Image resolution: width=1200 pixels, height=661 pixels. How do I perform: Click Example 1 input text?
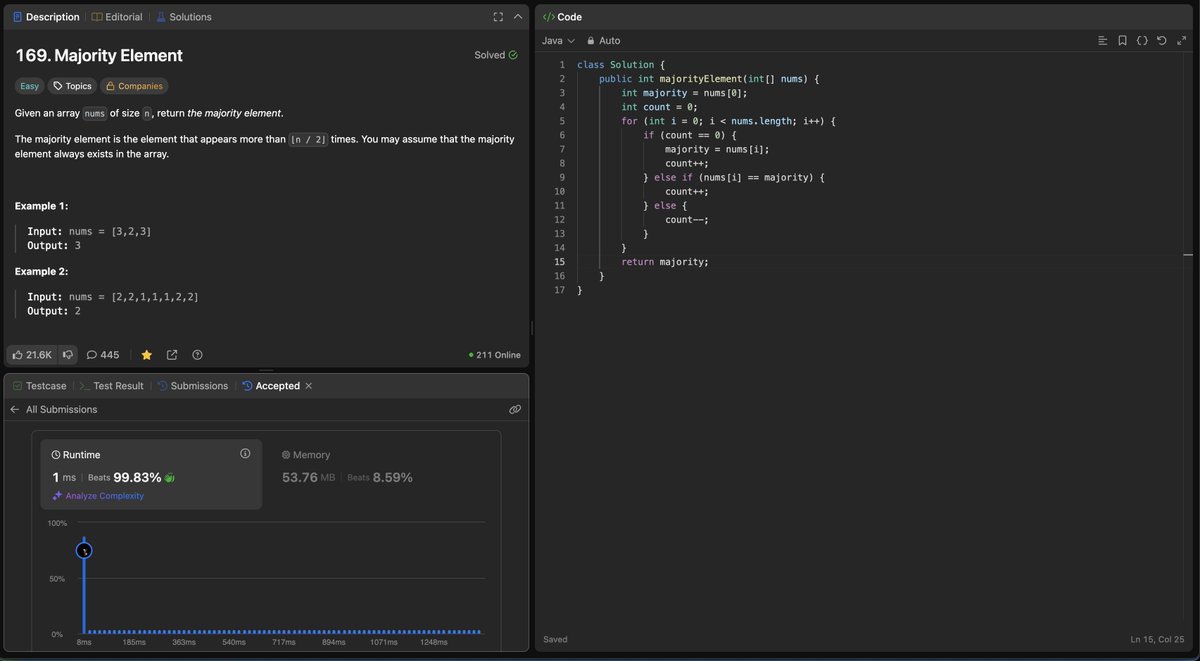tap(89, 231)
